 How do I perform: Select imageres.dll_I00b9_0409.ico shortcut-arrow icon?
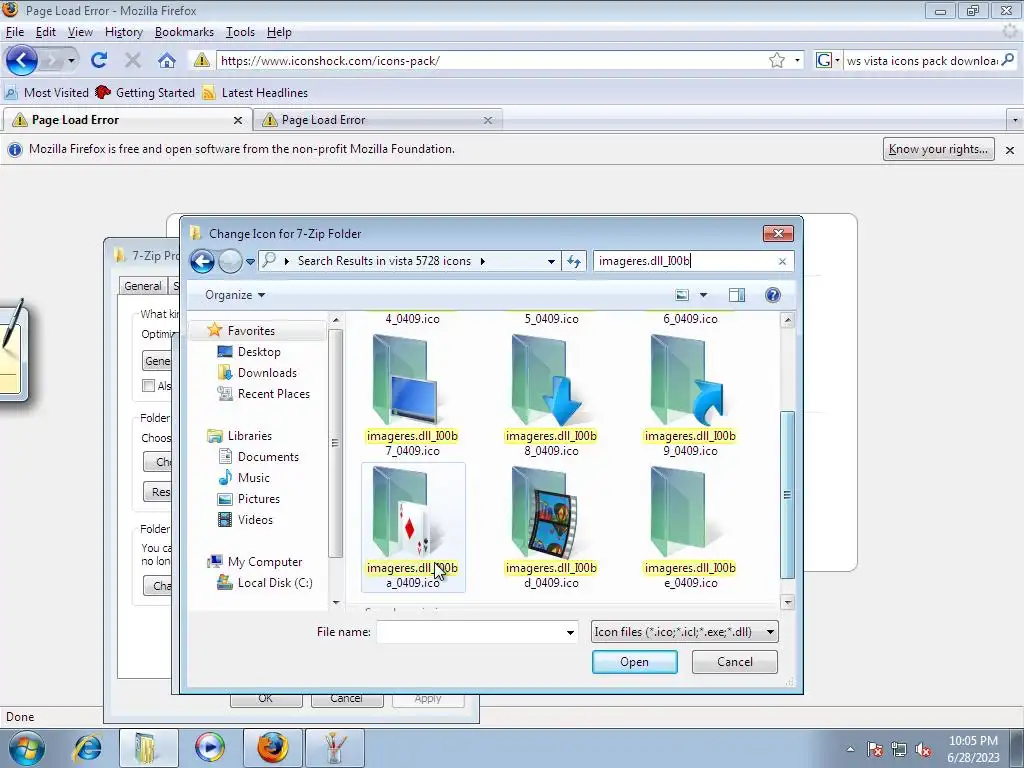[x=690, y=395]
